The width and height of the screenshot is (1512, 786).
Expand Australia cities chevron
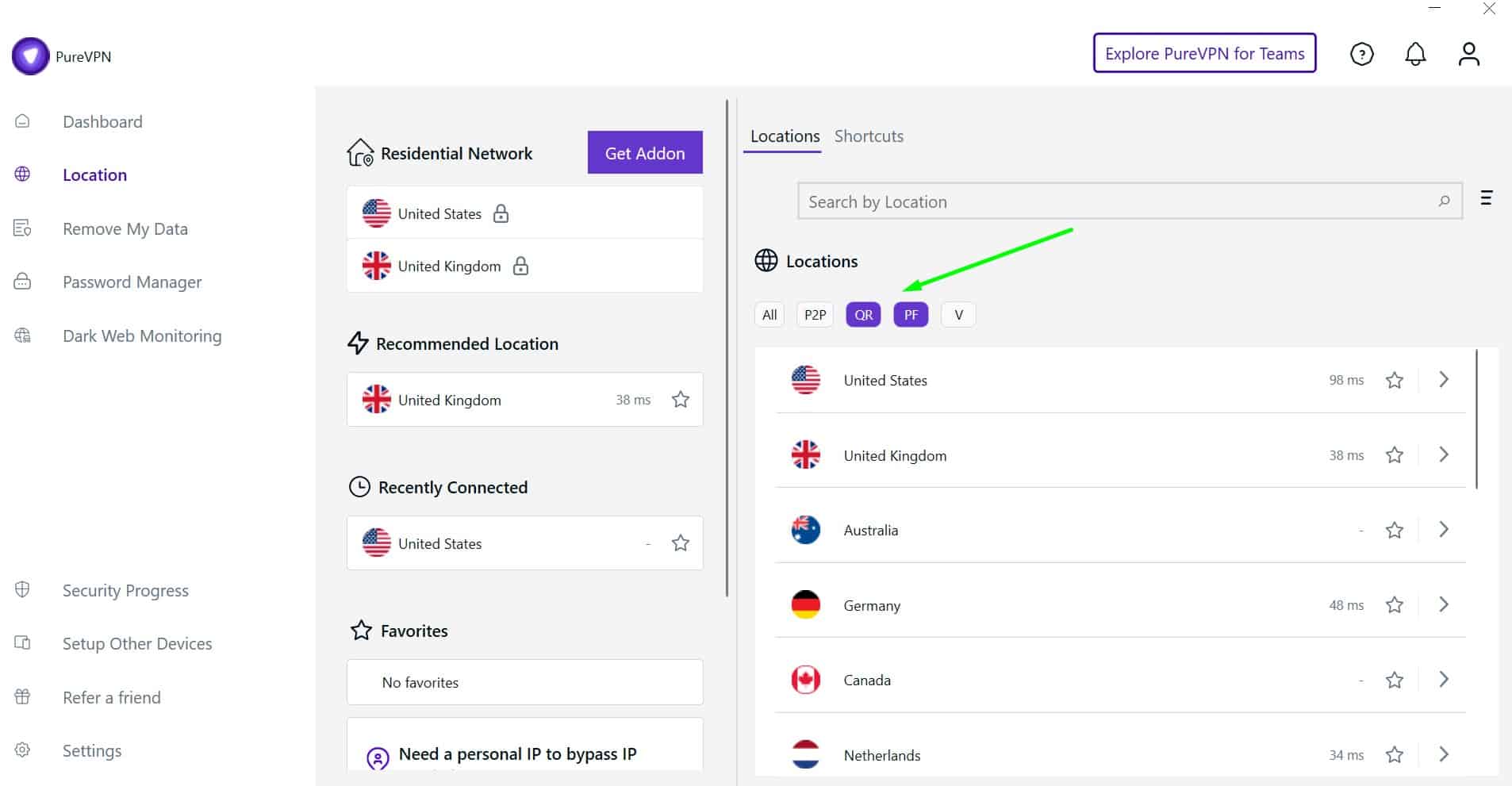pos(1444,529)
